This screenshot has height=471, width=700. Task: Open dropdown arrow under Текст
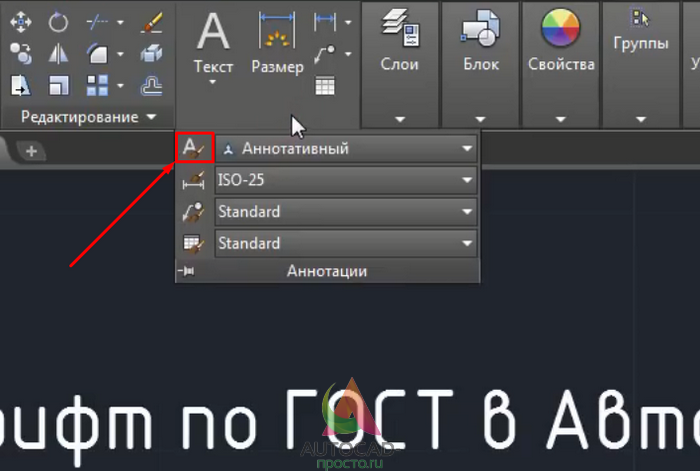(212, 82)
